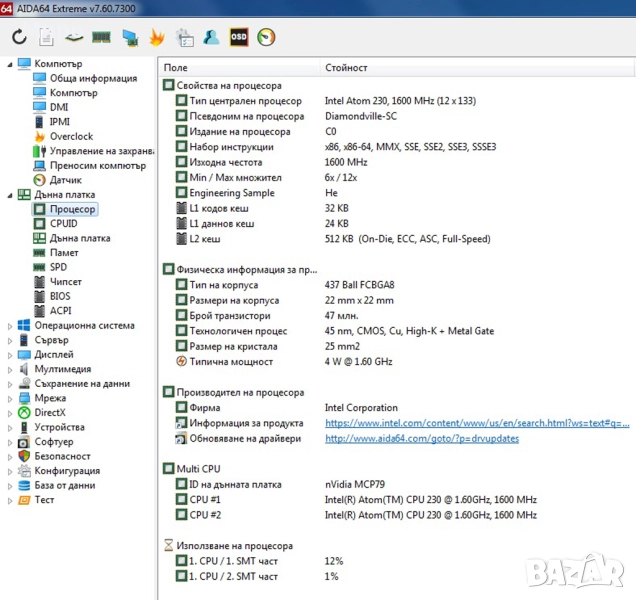Start the flame stability test icon

[x=156, y=38]
